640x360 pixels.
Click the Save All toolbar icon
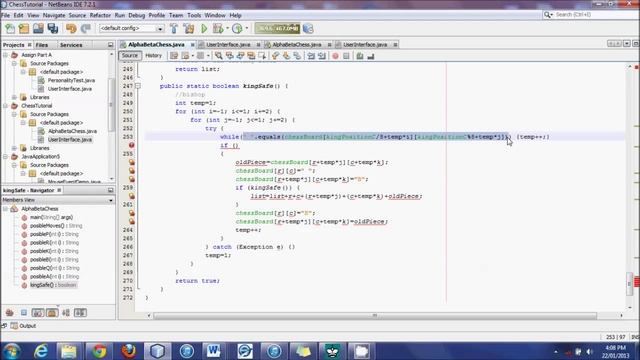point(53,28)
